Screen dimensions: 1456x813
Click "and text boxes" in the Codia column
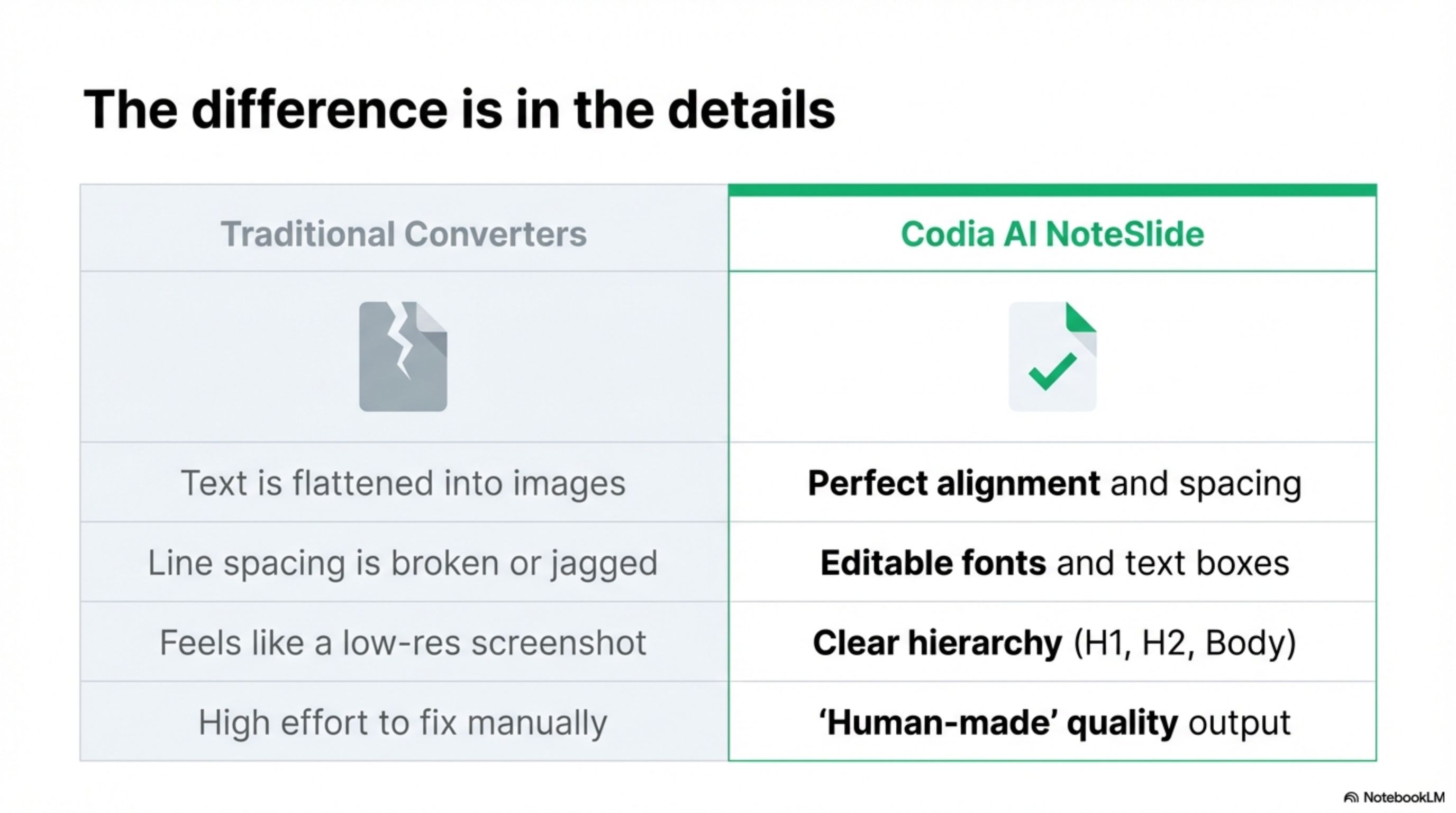1173,563
